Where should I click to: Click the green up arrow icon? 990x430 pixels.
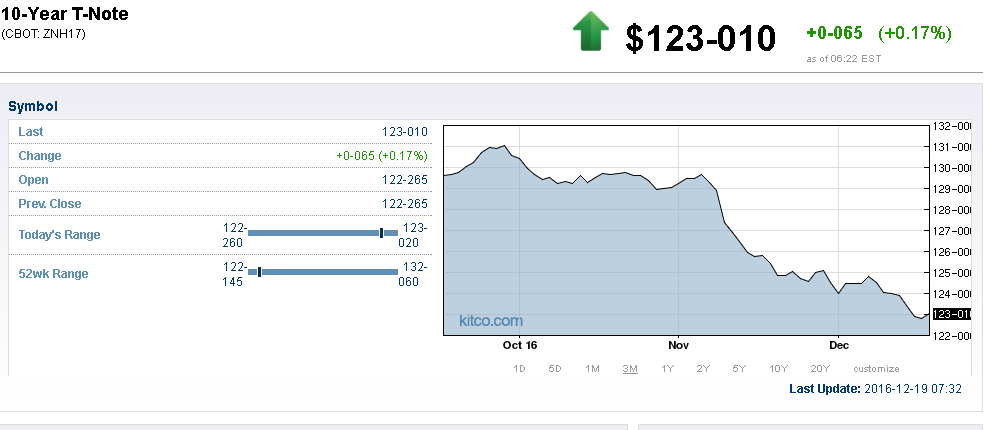click(x=590, y=33)
